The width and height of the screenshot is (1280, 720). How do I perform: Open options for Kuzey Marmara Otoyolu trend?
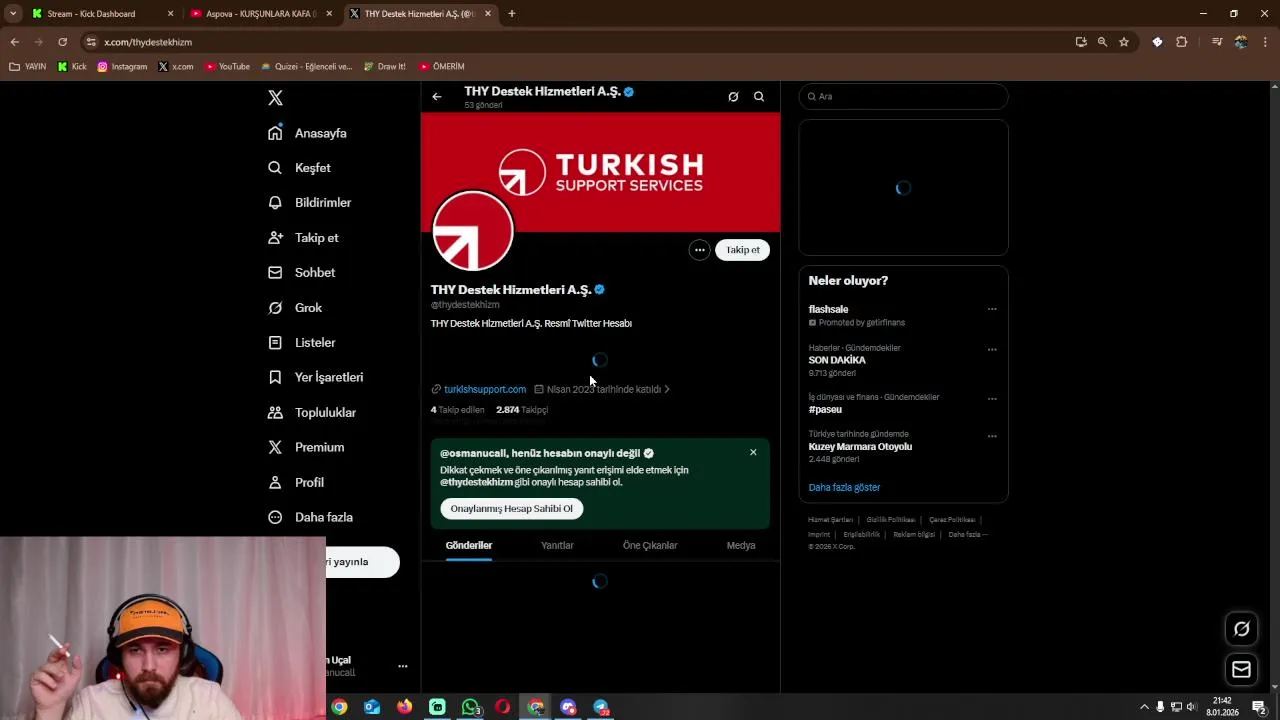pyautogui.click(x=992, y=437)
